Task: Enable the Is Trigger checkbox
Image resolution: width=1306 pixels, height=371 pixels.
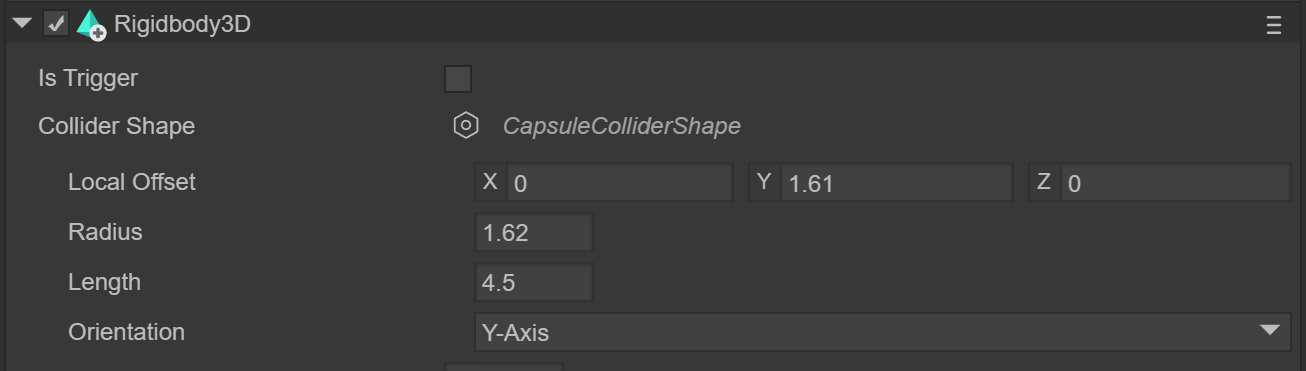Action: tap(458, 79)
